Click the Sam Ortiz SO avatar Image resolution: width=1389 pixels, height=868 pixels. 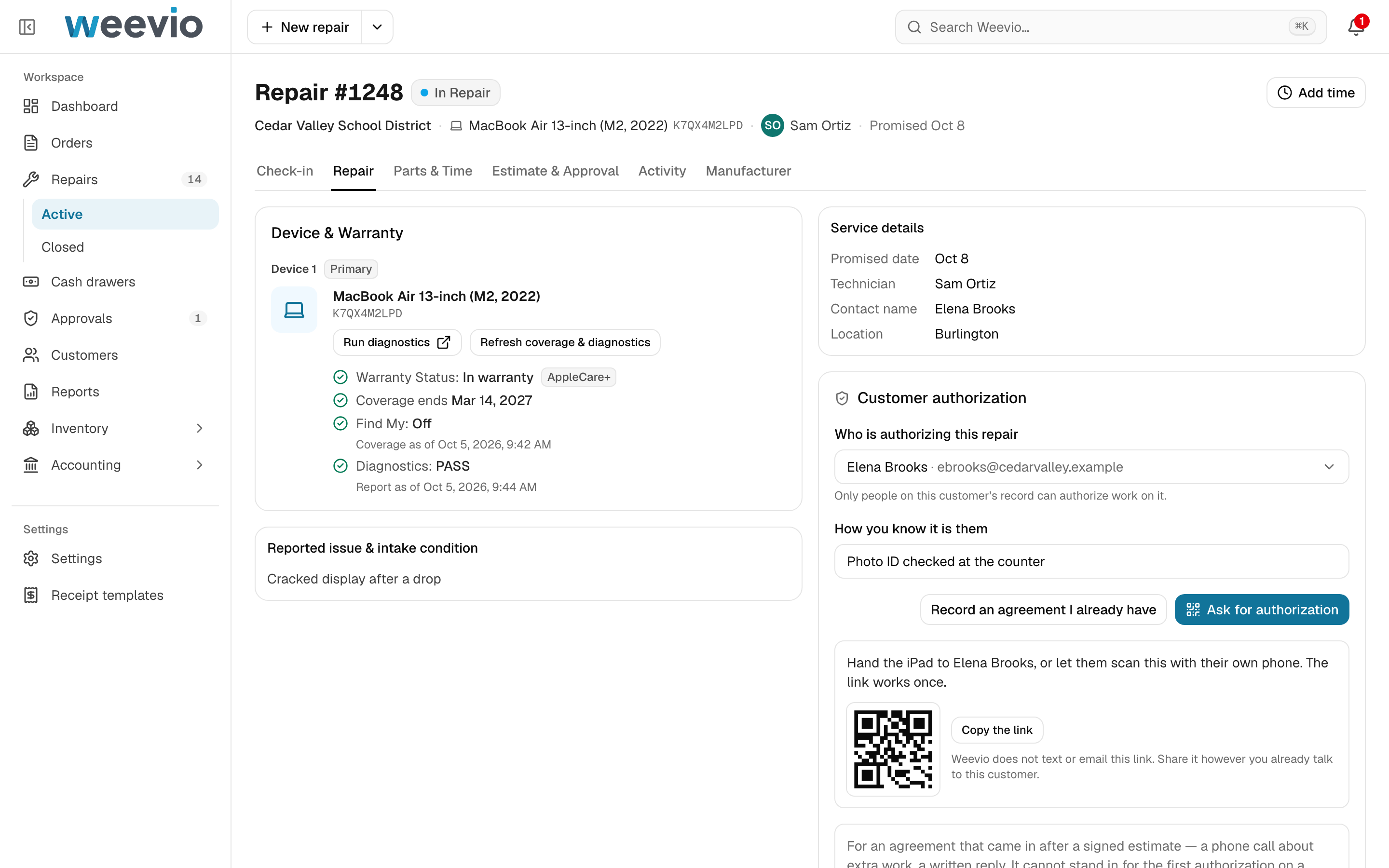tap(772, 126)
